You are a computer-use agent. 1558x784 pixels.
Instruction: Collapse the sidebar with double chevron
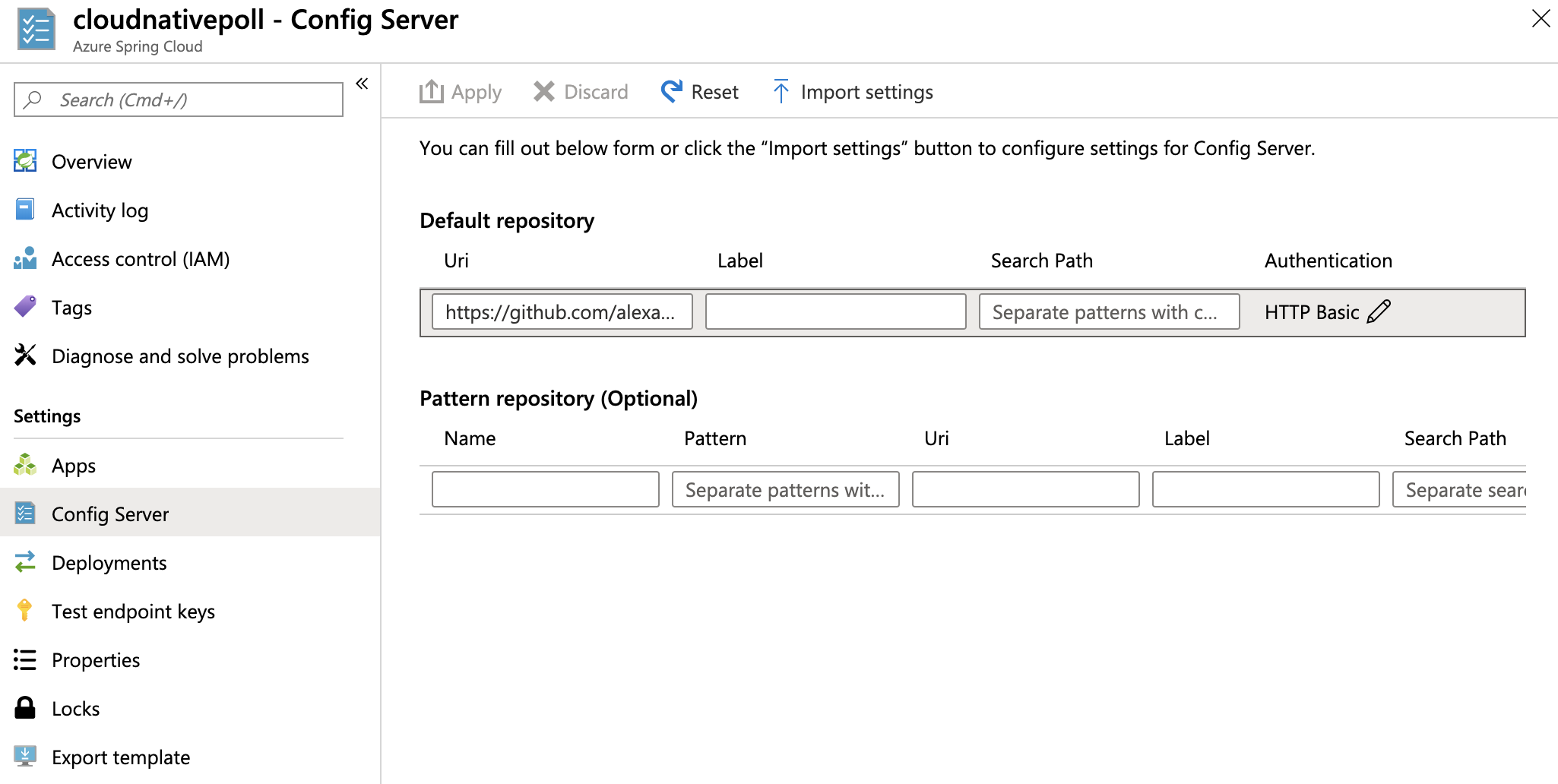(x=362, y=84)
